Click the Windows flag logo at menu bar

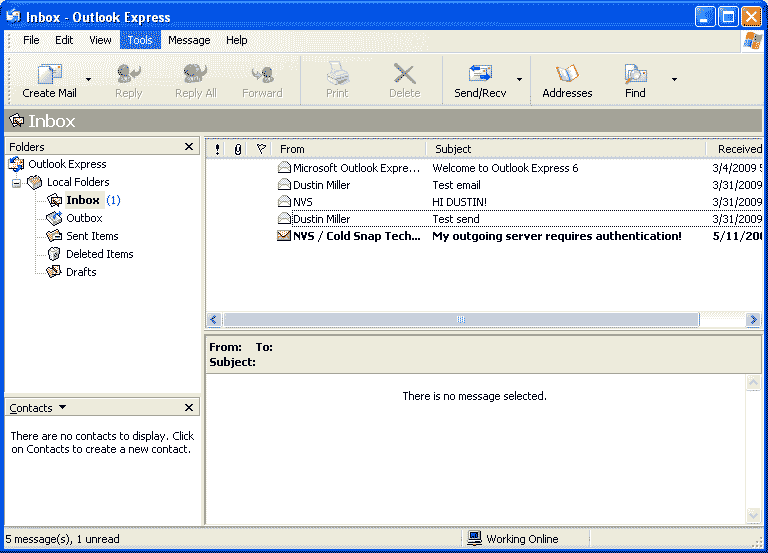click(x=752, y=41)
